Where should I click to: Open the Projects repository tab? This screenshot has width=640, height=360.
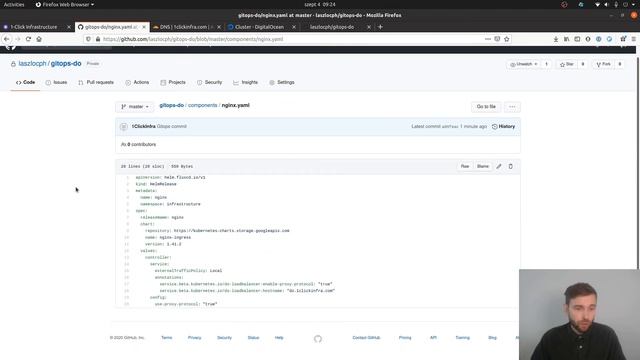173,82
